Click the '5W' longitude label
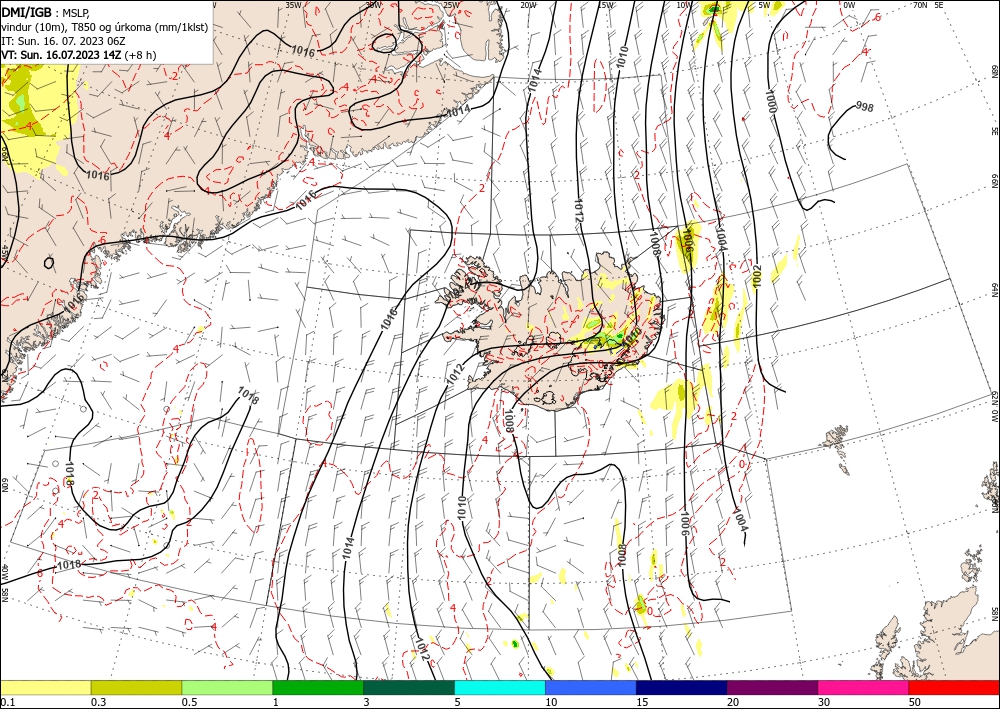 pyautogui.click(x=764, y=5)
